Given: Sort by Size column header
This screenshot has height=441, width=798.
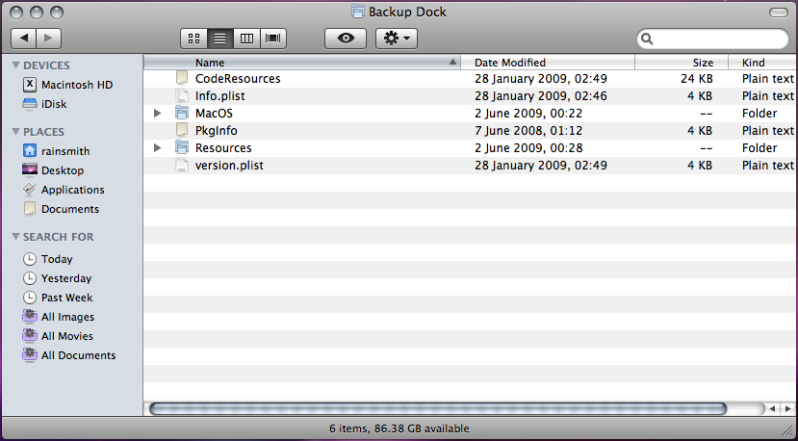Looking at the screenshot, I should point(681,63).
